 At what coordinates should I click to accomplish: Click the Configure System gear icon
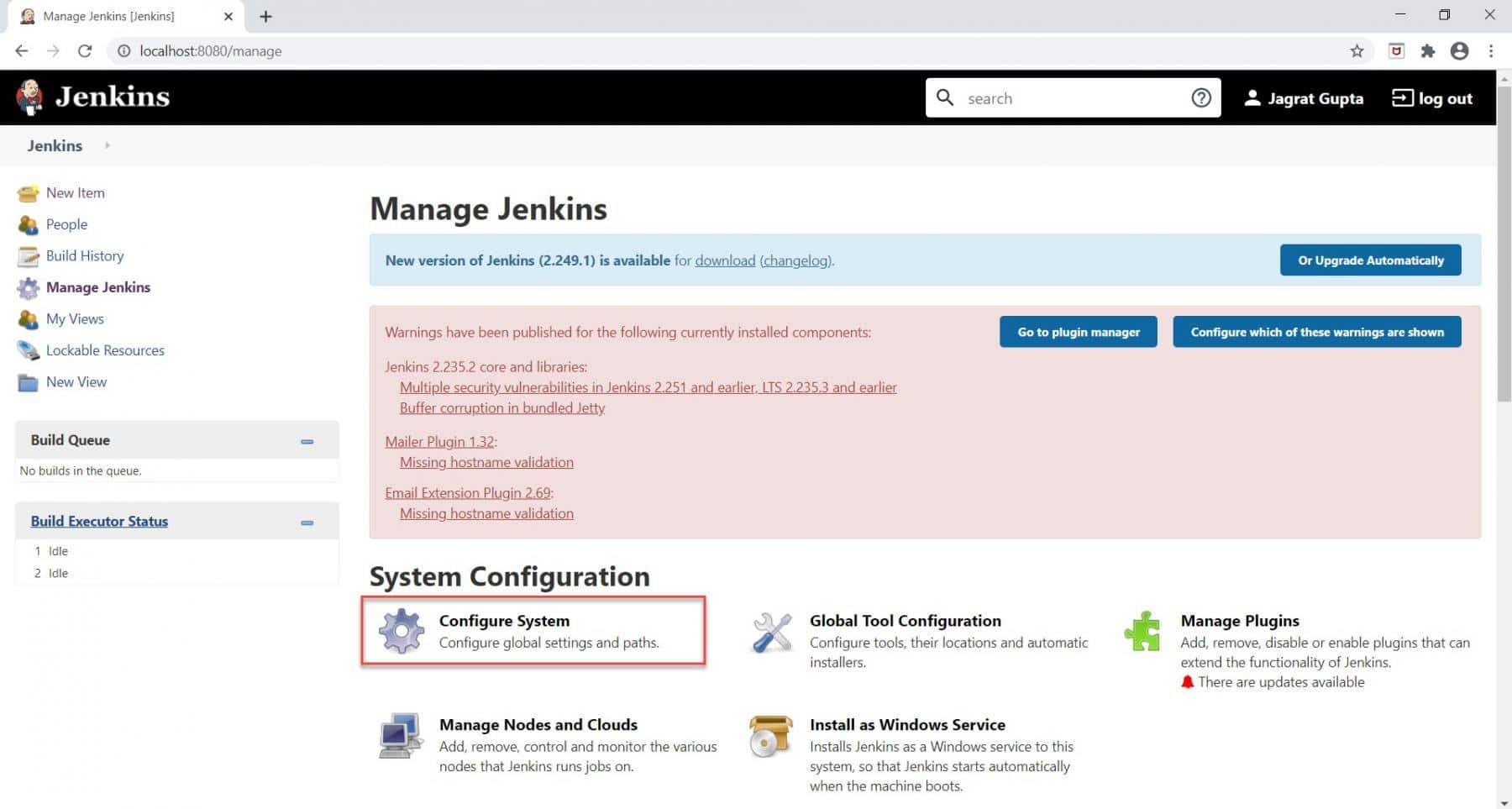(402, 631)
